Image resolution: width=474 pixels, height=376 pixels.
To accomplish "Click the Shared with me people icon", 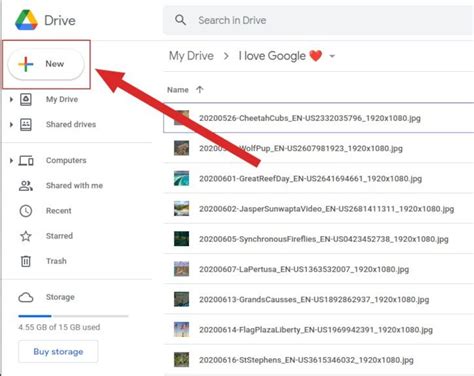I will tap(26, 186).
